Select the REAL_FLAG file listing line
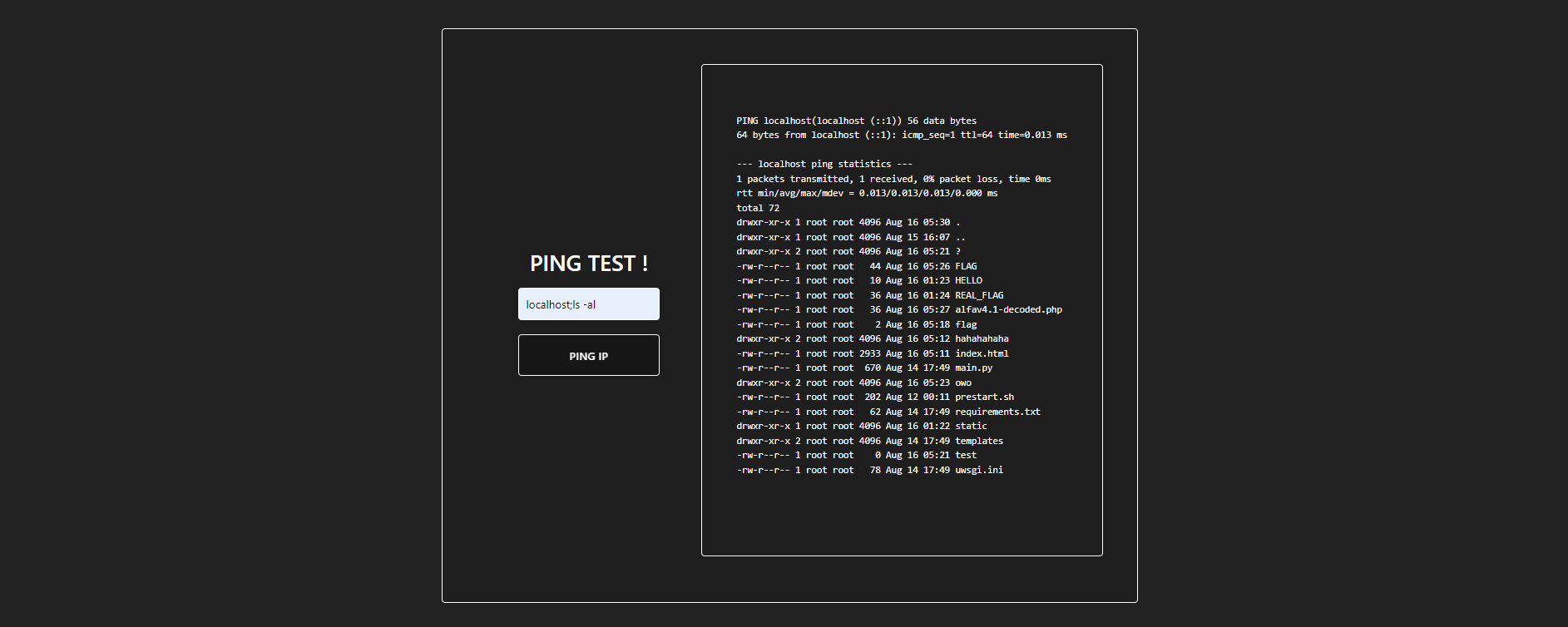 (869, 295)
